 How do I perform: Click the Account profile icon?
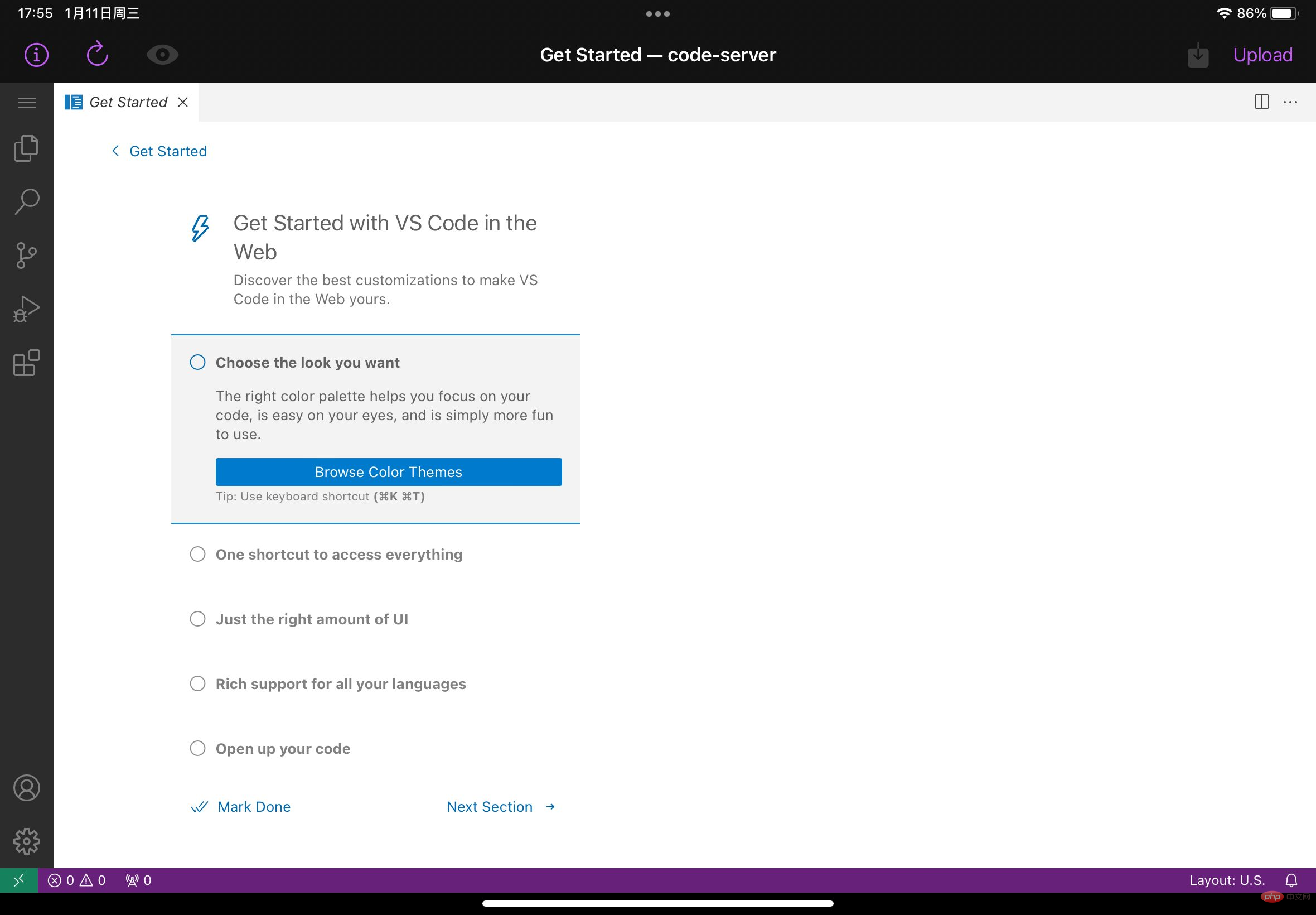pos(26,787)
